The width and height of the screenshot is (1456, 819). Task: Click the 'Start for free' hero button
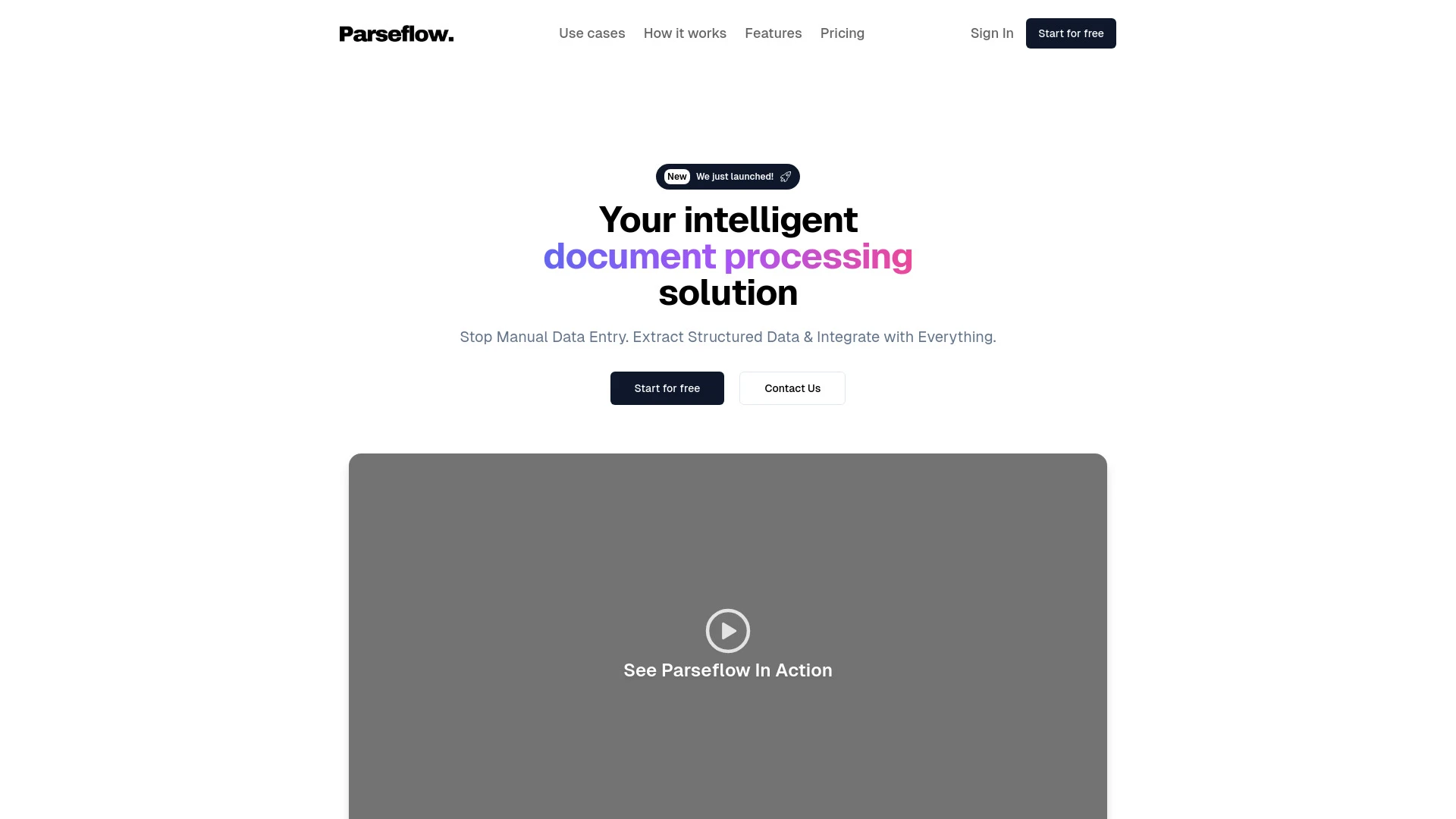click(x=667, y=388)
